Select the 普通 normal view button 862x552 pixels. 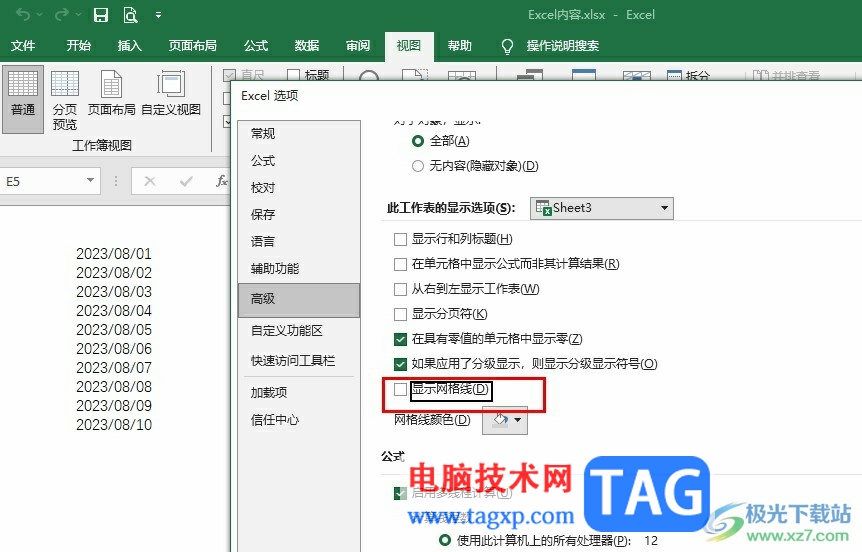(23, 100)
